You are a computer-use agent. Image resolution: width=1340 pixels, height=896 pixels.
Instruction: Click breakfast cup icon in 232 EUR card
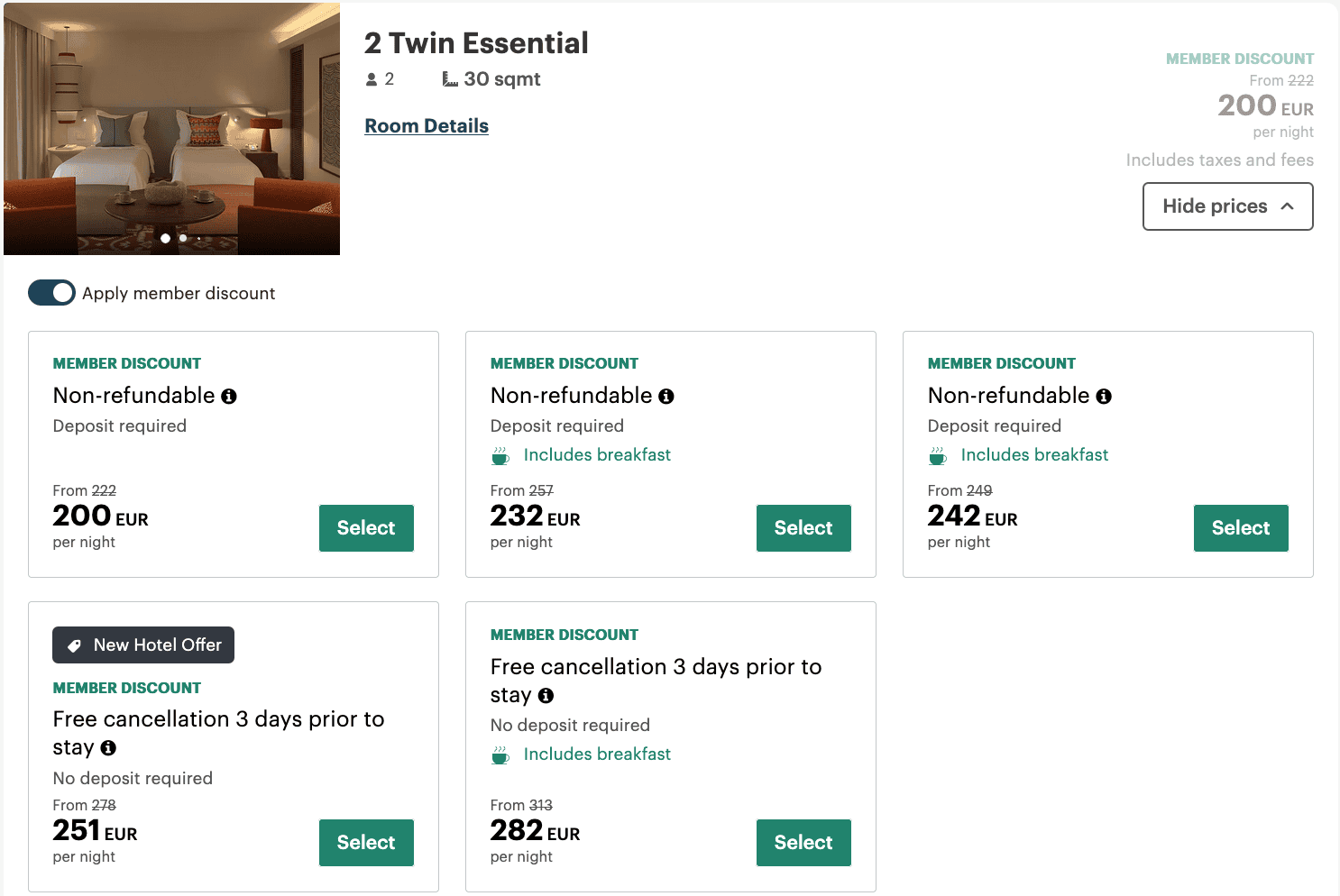500,456
